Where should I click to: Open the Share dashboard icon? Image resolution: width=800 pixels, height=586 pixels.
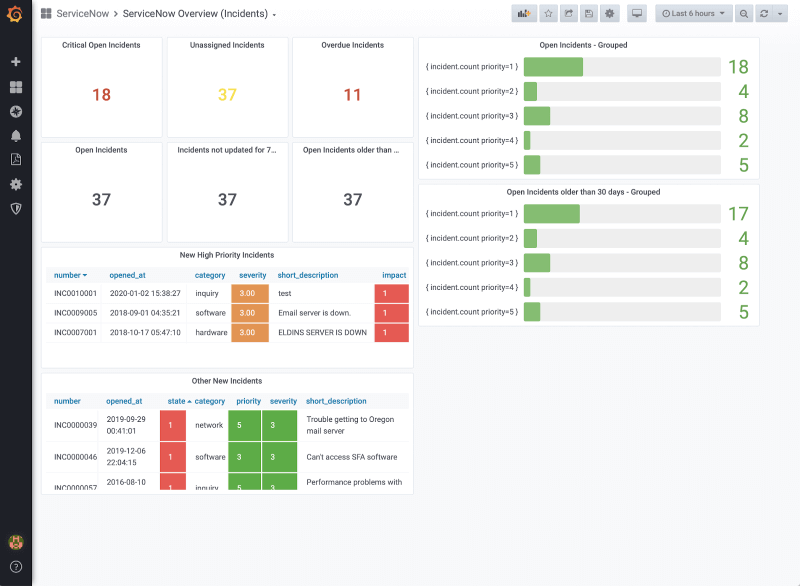coord(570,13)
